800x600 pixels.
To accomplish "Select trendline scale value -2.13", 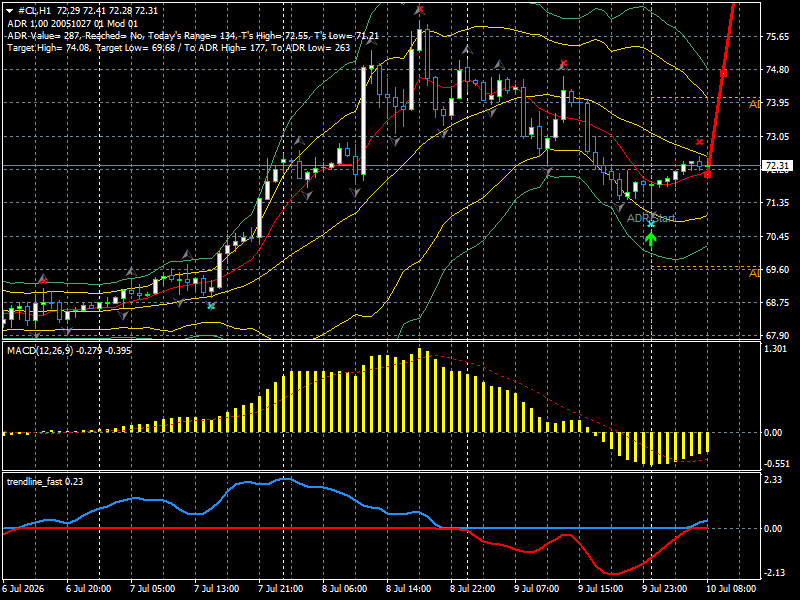I will tap(774, 573).
